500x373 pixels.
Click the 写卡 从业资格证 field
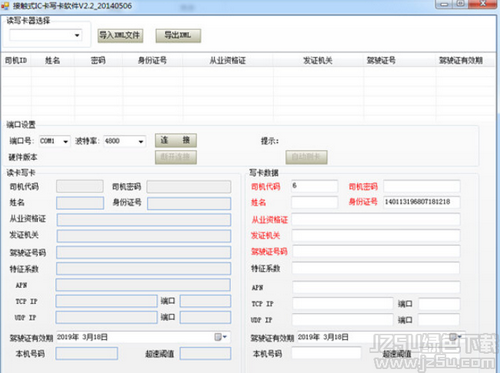coord(376,219)
